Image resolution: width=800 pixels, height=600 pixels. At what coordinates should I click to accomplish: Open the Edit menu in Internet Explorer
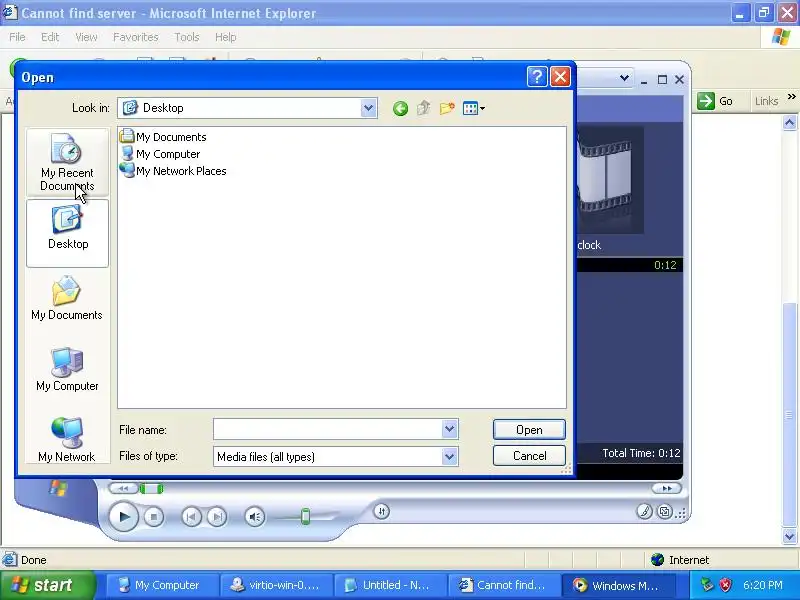point(50,37)
